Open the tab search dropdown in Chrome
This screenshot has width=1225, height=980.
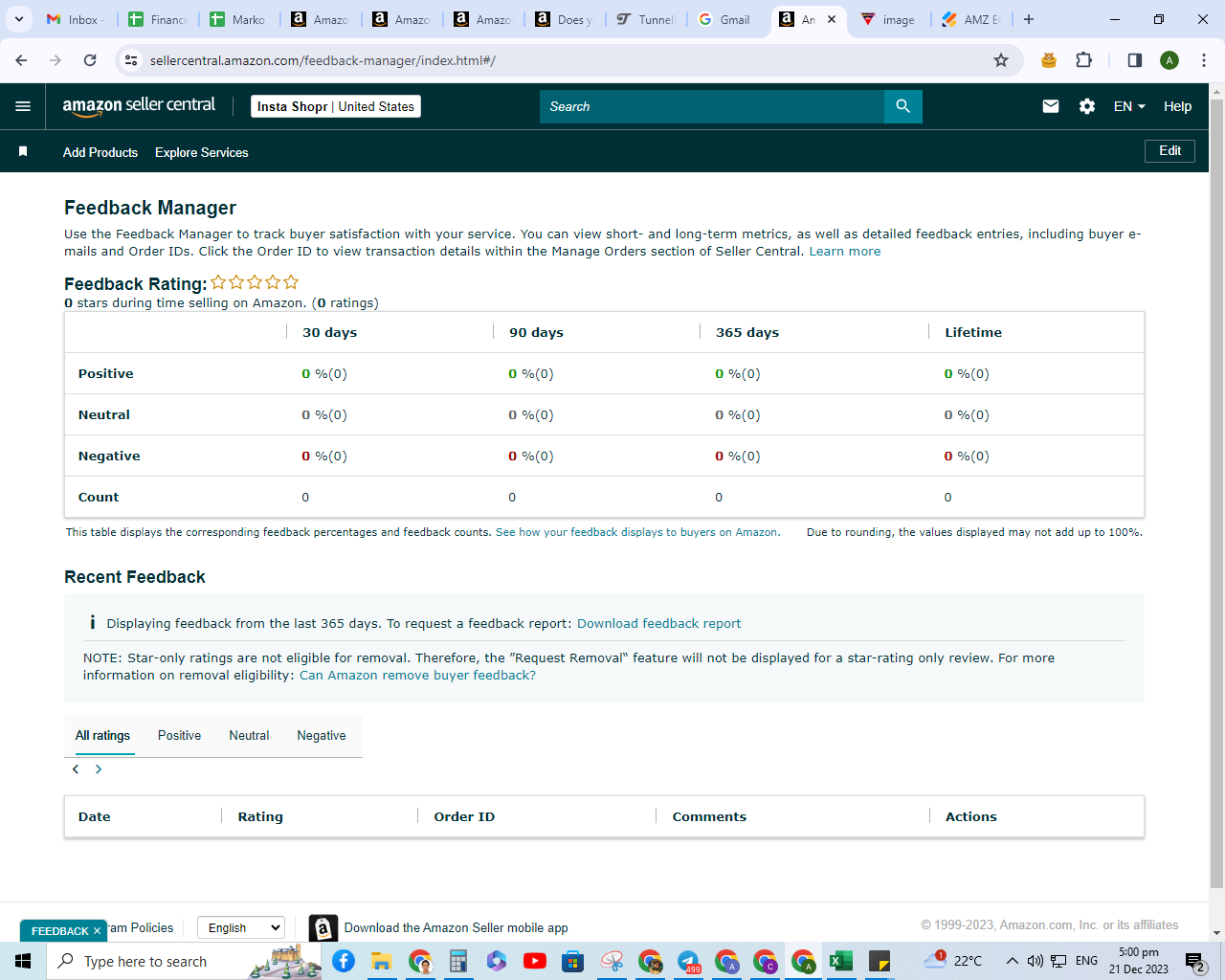18,19
